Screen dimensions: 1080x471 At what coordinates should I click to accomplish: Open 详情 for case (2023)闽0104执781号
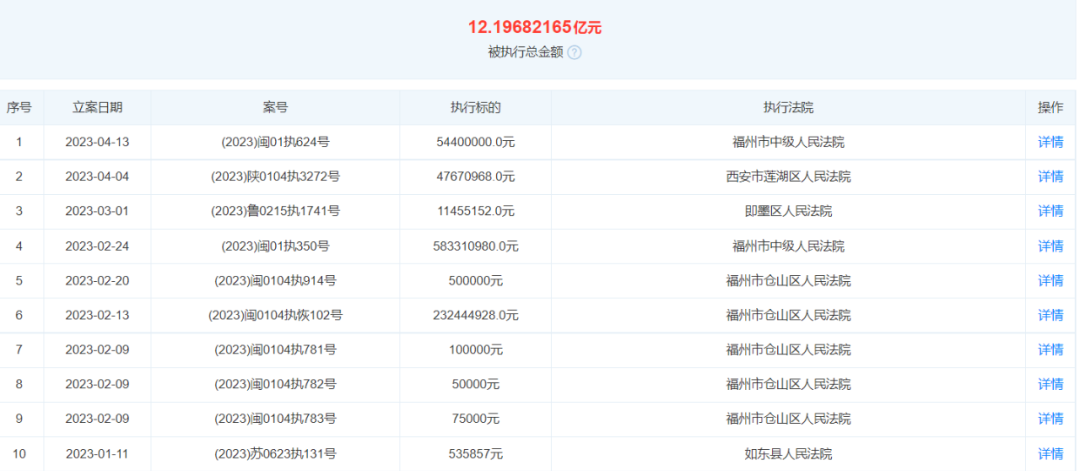point(1050,350)
